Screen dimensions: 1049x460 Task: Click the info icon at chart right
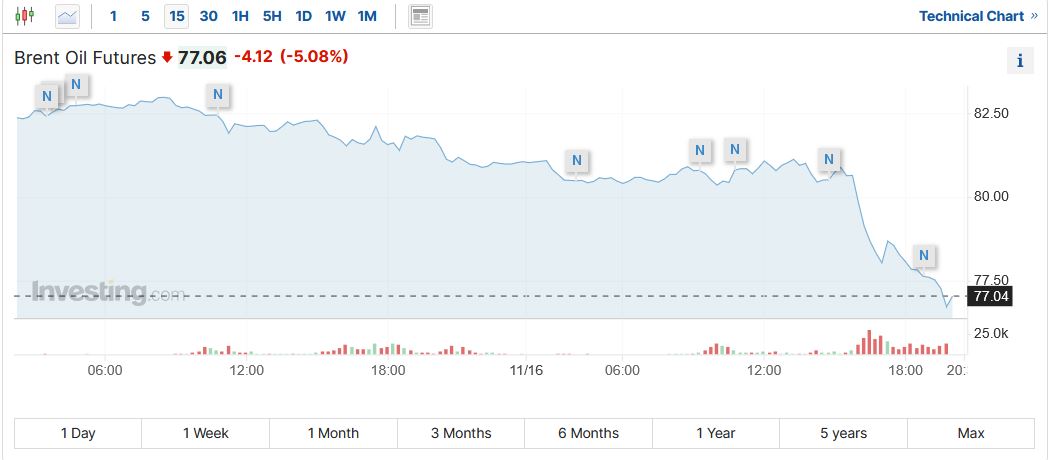coord(1019,61)
